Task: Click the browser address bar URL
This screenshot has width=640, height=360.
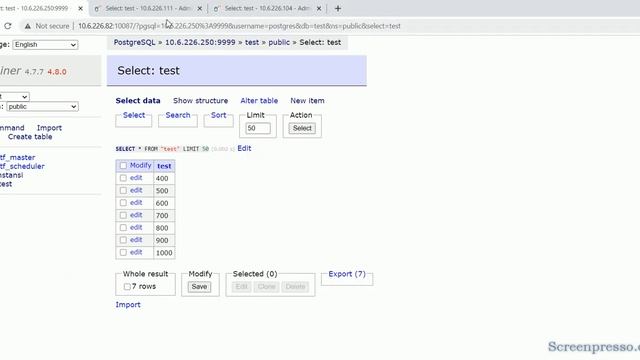Action: (x=239, y=26)
